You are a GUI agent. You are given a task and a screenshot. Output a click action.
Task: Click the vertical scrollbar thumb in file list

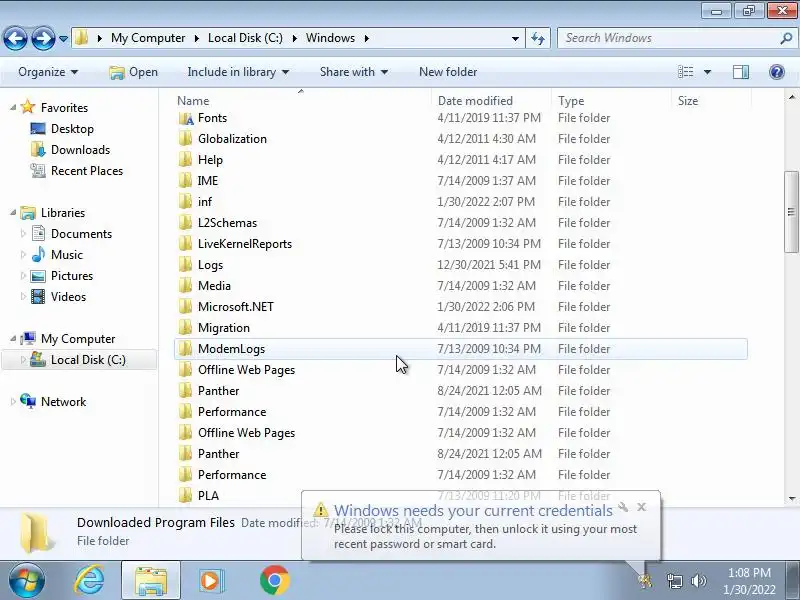791,212
